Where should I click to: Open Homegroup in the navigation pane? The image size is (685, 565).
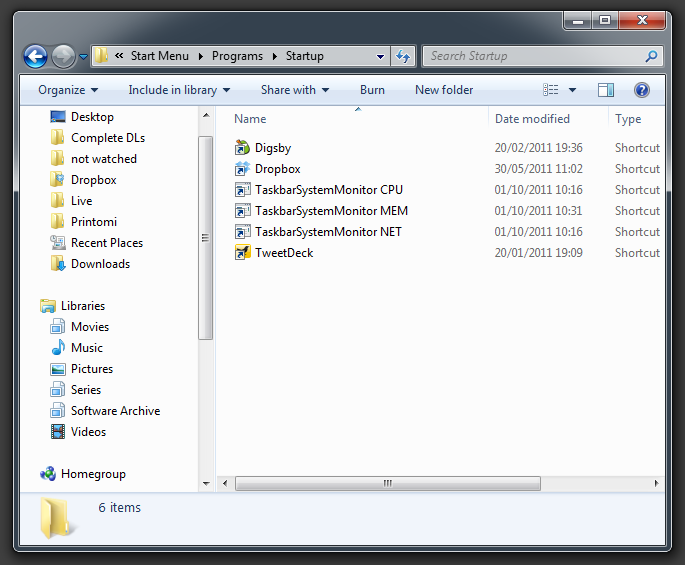(92, 474)
